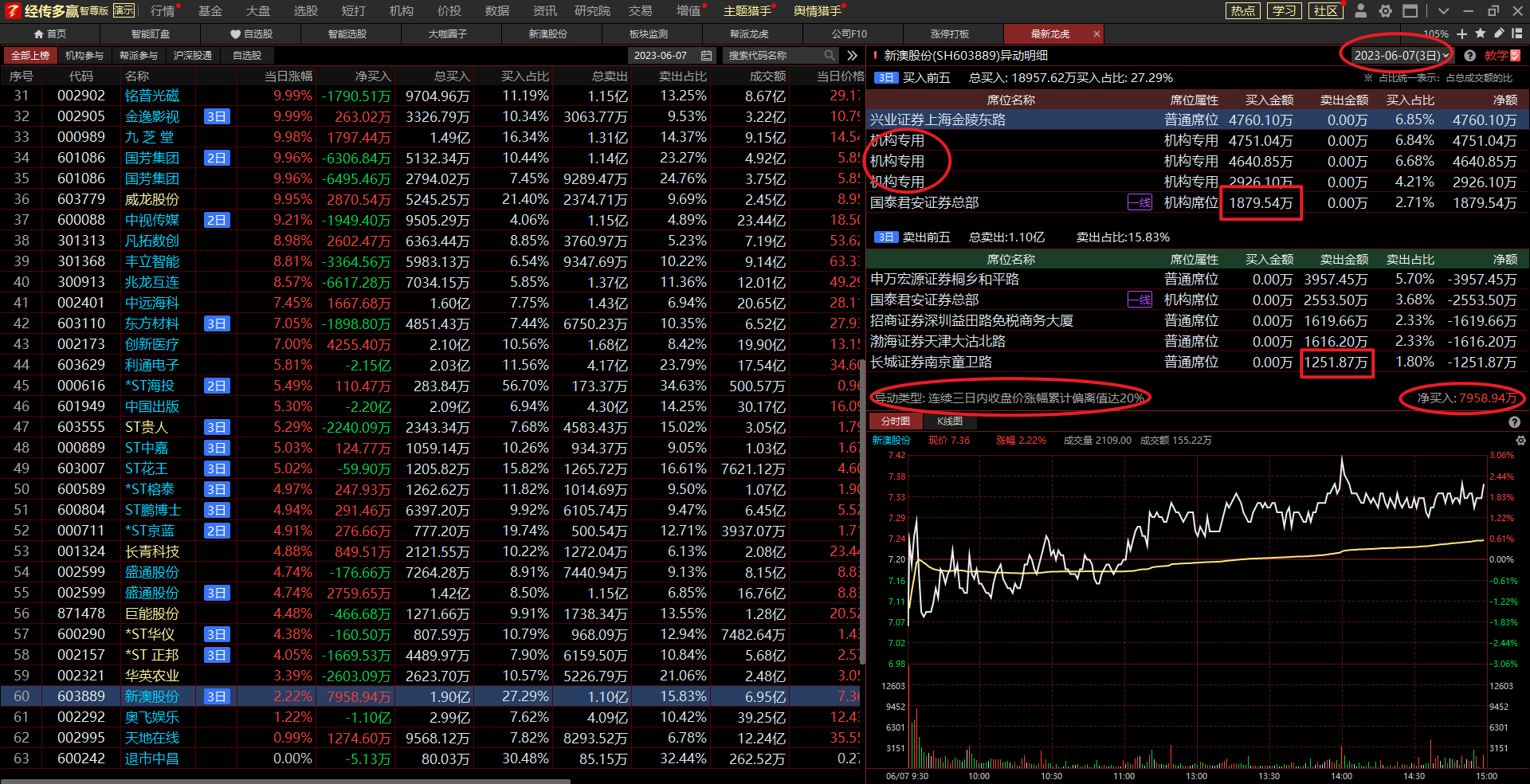Open the 2023-06-07(3日) date dropdown
The height and width of the screenshot is (784, 1530).
1401,56
